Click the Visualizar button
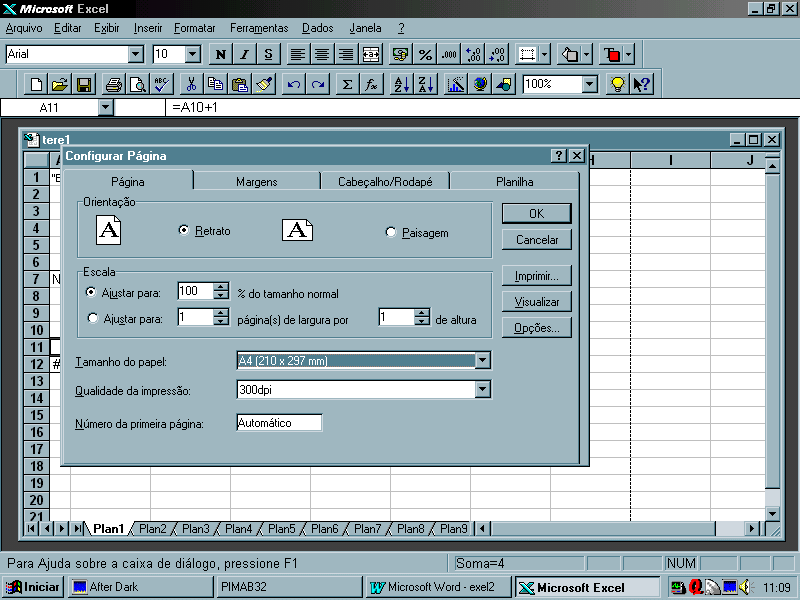This screenshot has width=800, height=600. [537, 302]
